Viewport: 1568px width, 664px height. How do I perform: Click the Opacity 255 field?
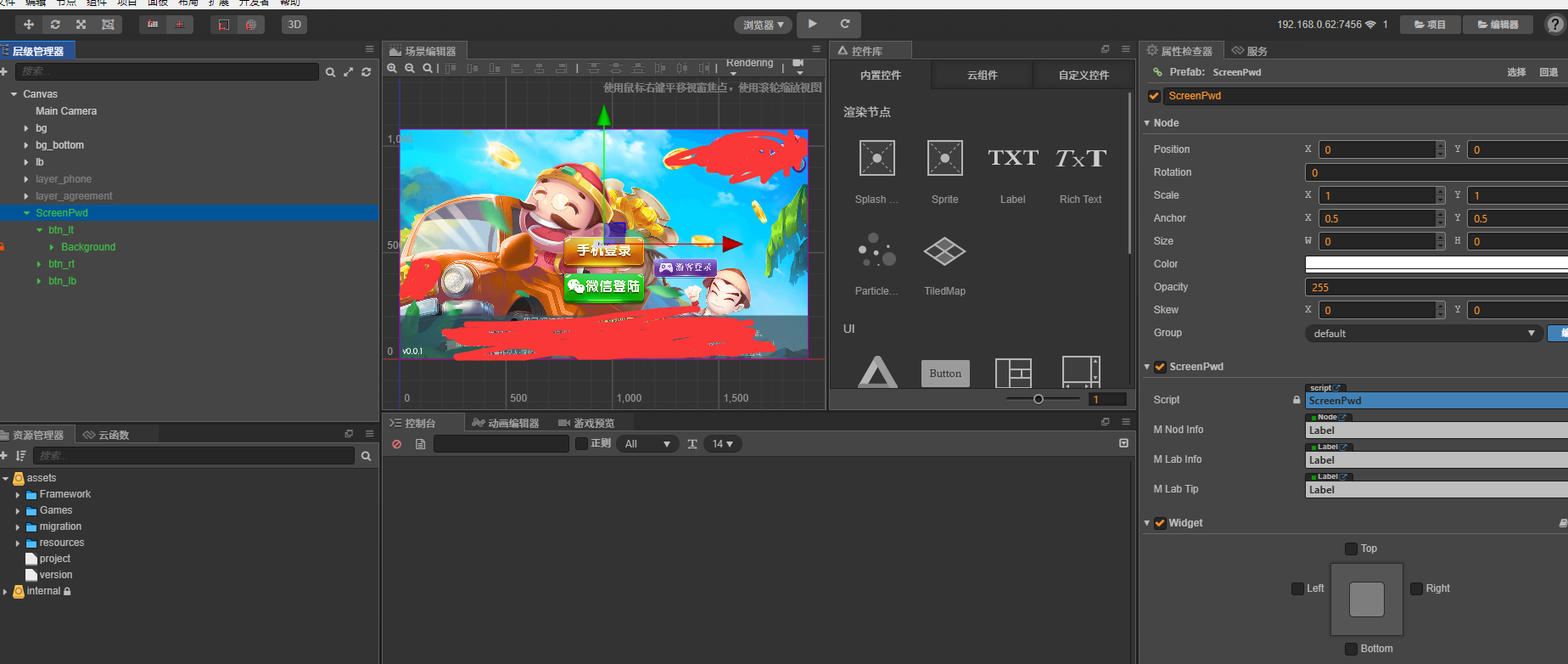coord(1436,287)
